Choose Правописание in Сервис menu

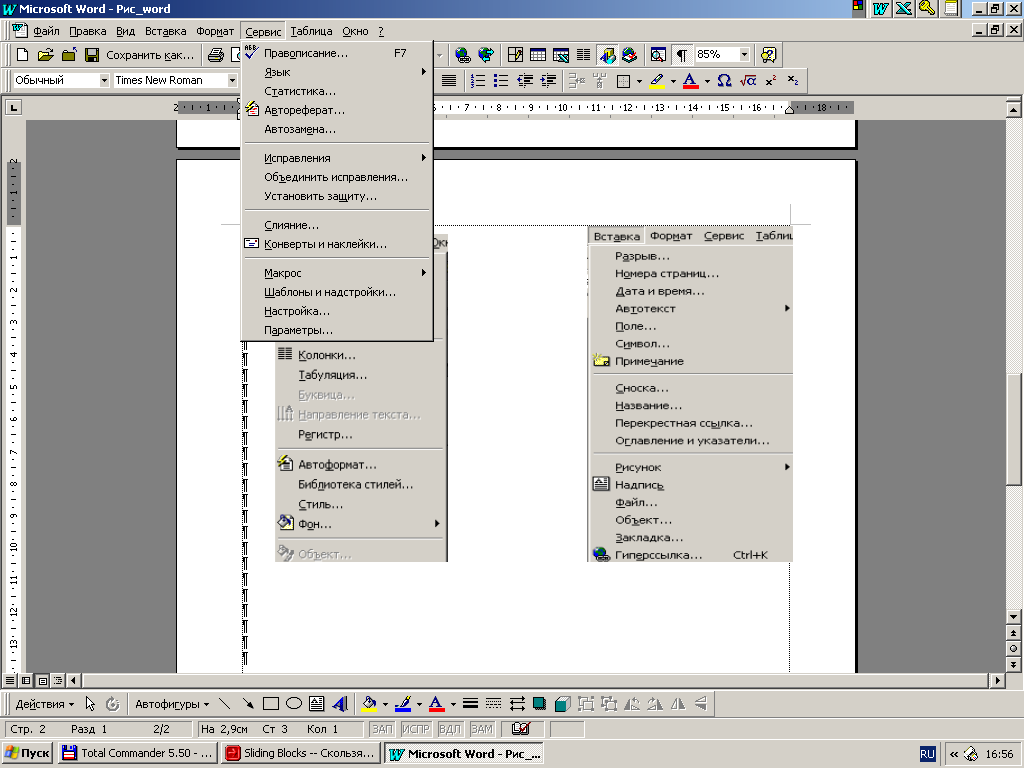tap(337, 53)
